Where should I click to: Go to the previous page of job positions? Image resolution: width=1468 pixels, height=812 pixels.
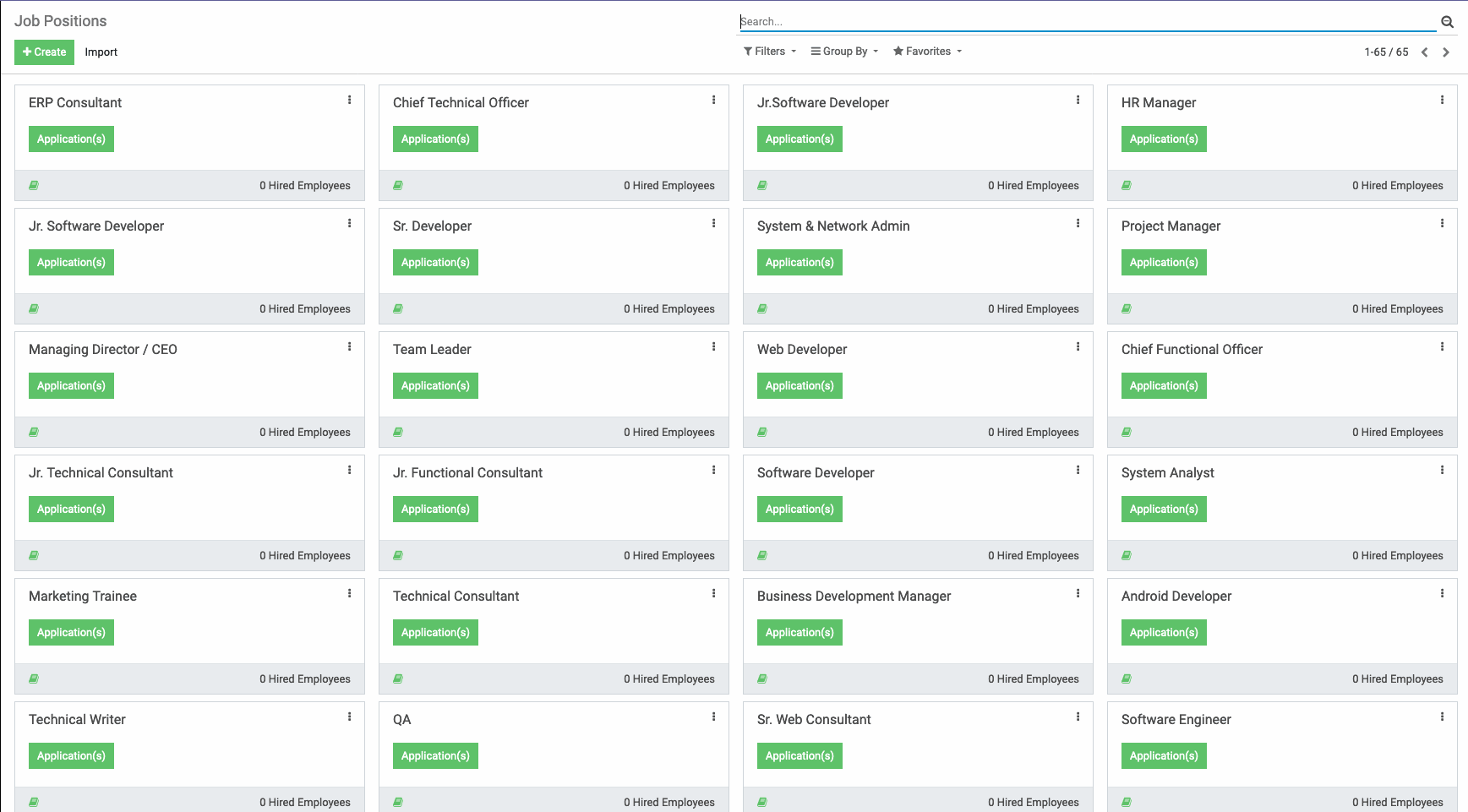[1425, 52]
